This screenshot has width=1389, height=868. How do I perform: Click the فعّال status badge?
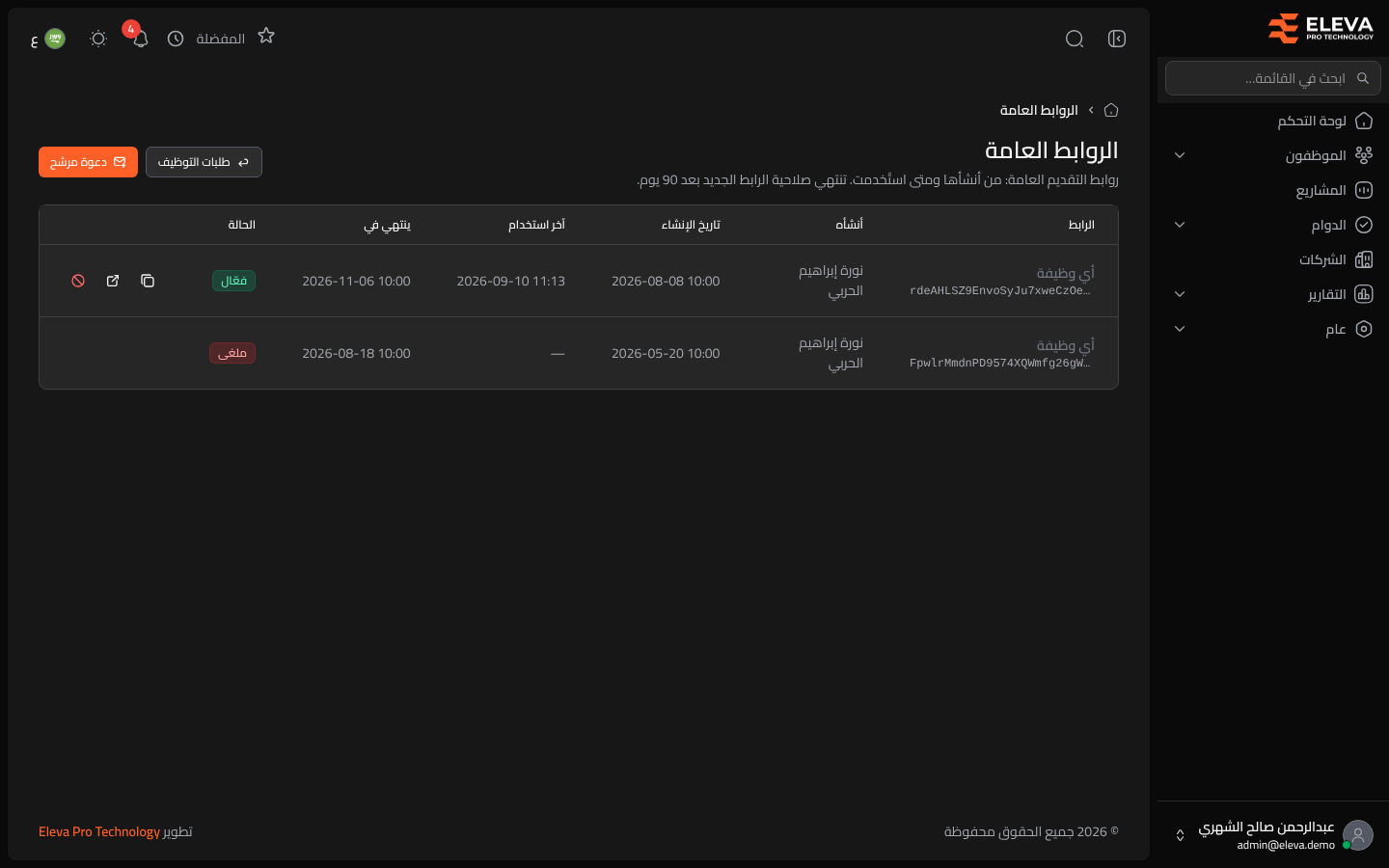(x=233, y=281)
